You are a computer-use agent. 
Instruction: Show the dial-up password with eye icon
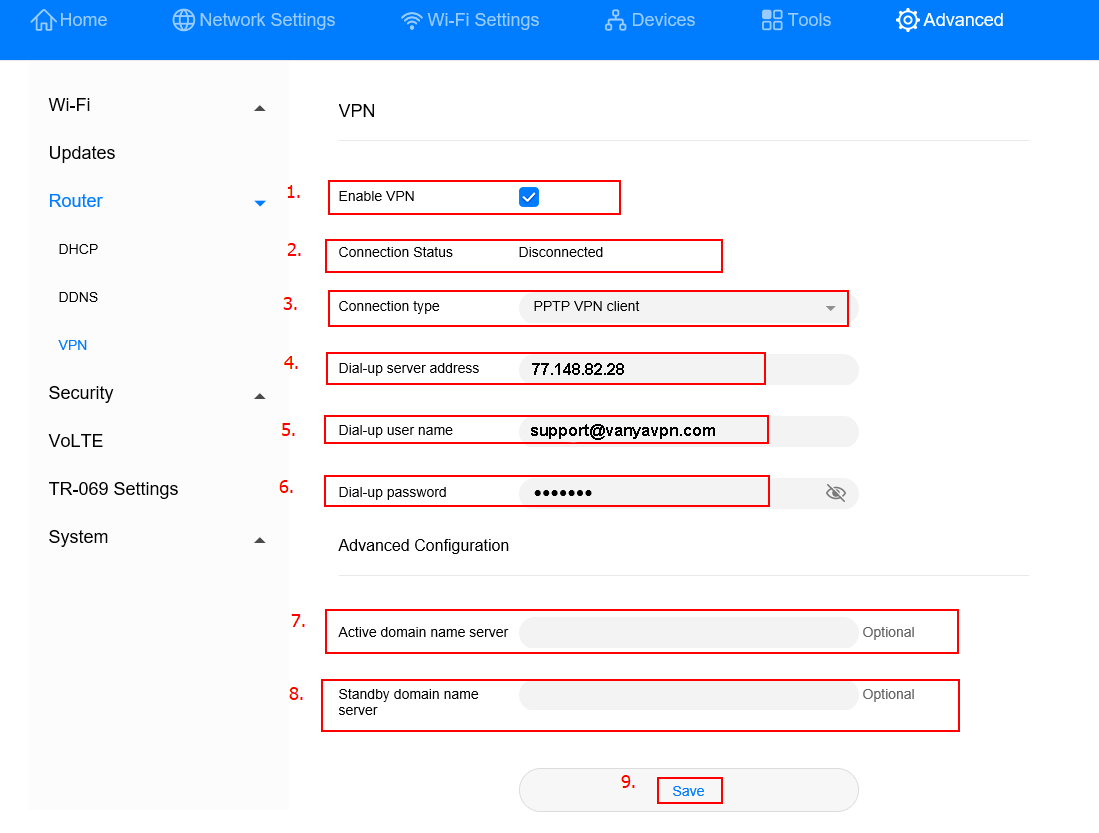(x=836, y=492)
